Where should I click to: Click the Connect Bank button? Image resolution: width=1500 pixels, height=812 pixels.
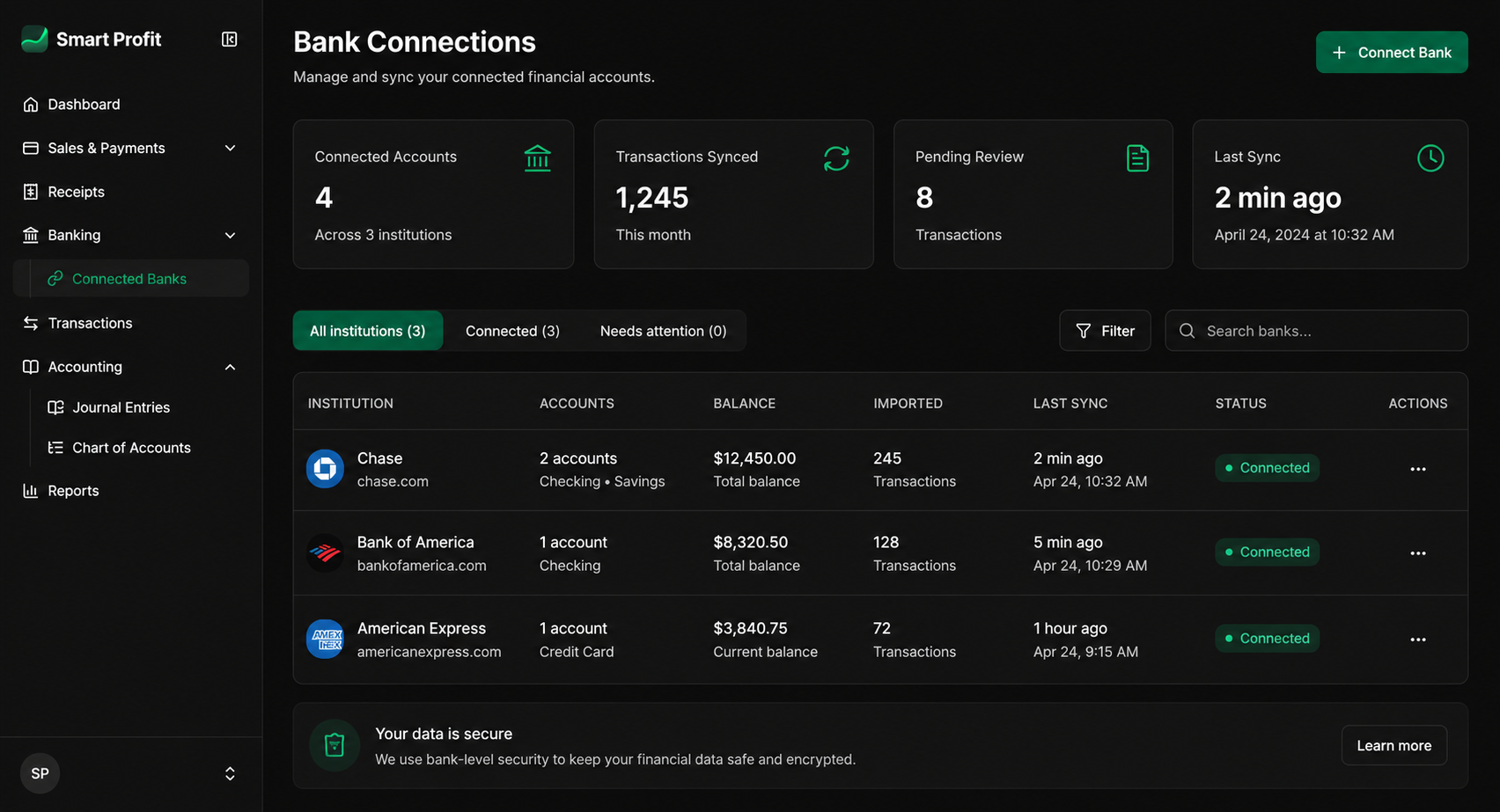coord(1392,52)
